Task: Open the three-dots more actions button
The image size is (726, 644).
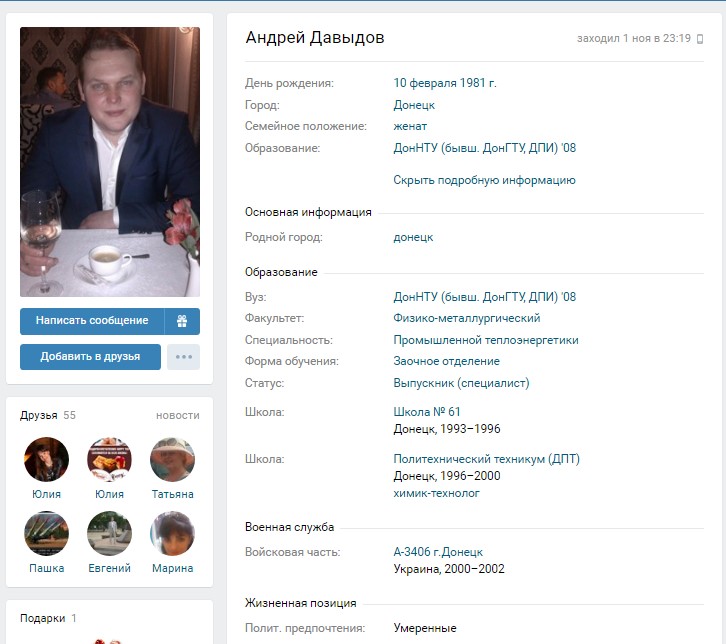Action: [x=183, y=357]
